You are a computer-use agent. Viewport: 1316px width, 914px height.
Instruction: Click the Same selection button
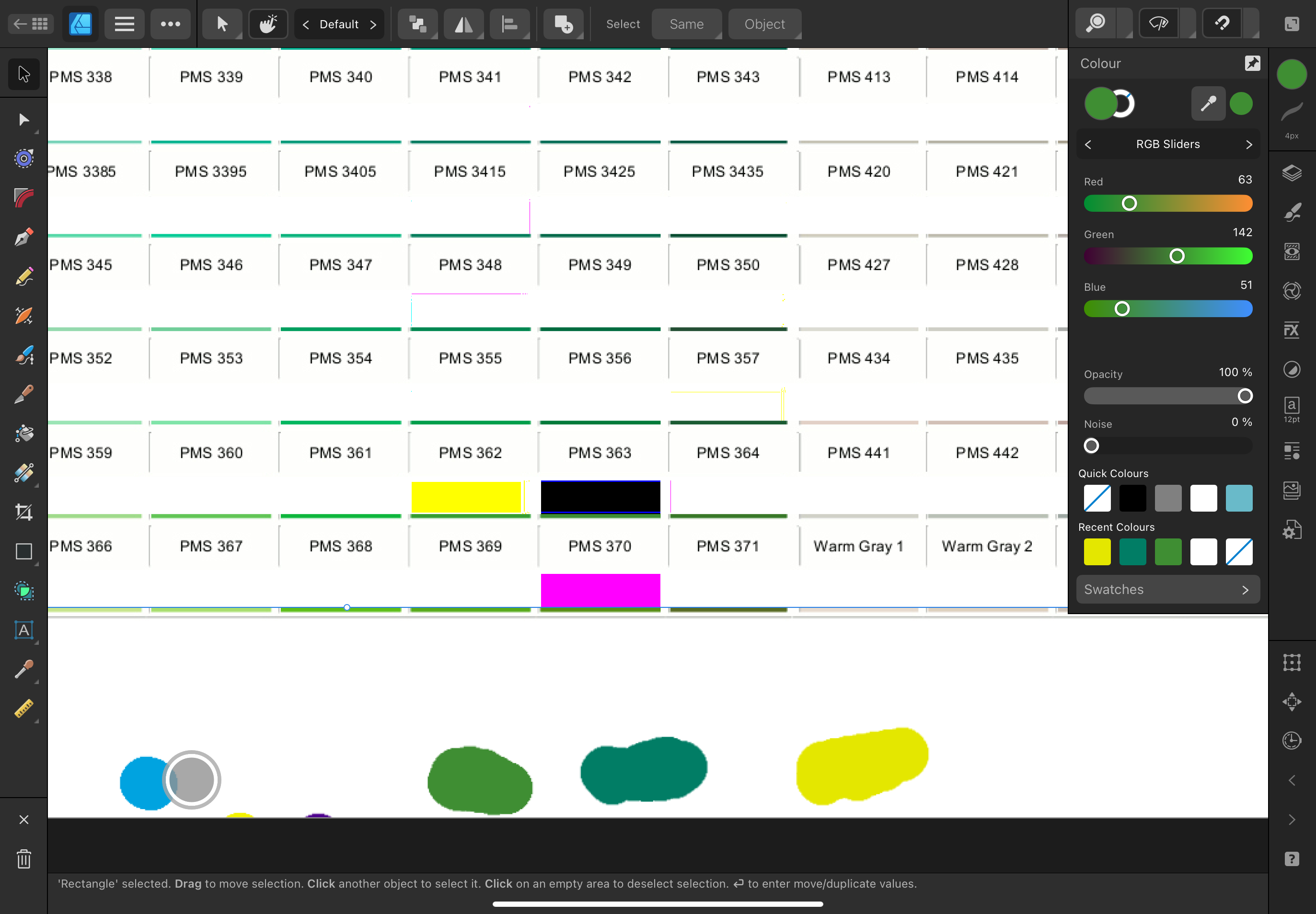pyautogui.click(x=686, y=24)
